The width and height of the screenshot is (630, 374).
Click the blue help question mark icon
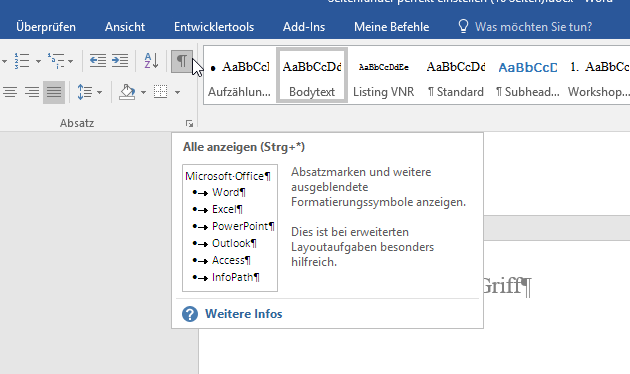(190, 314)
